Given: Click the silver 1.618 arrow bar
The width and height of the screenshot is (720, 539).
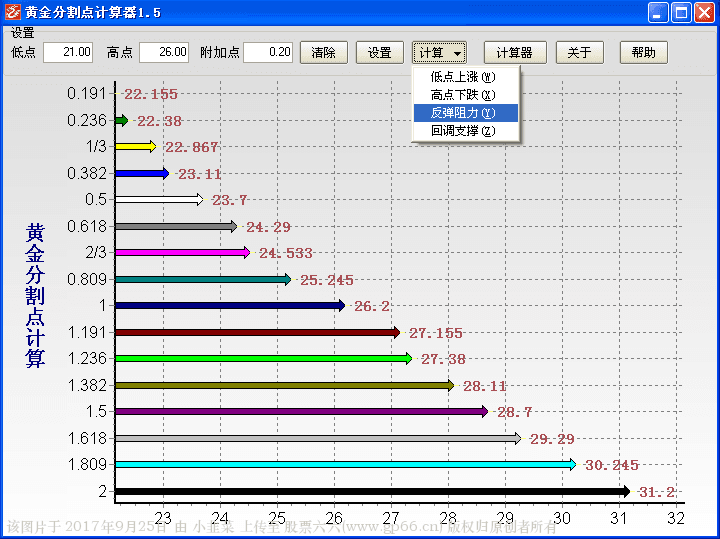Looking at the screenshot, I should tap(318, 438).
